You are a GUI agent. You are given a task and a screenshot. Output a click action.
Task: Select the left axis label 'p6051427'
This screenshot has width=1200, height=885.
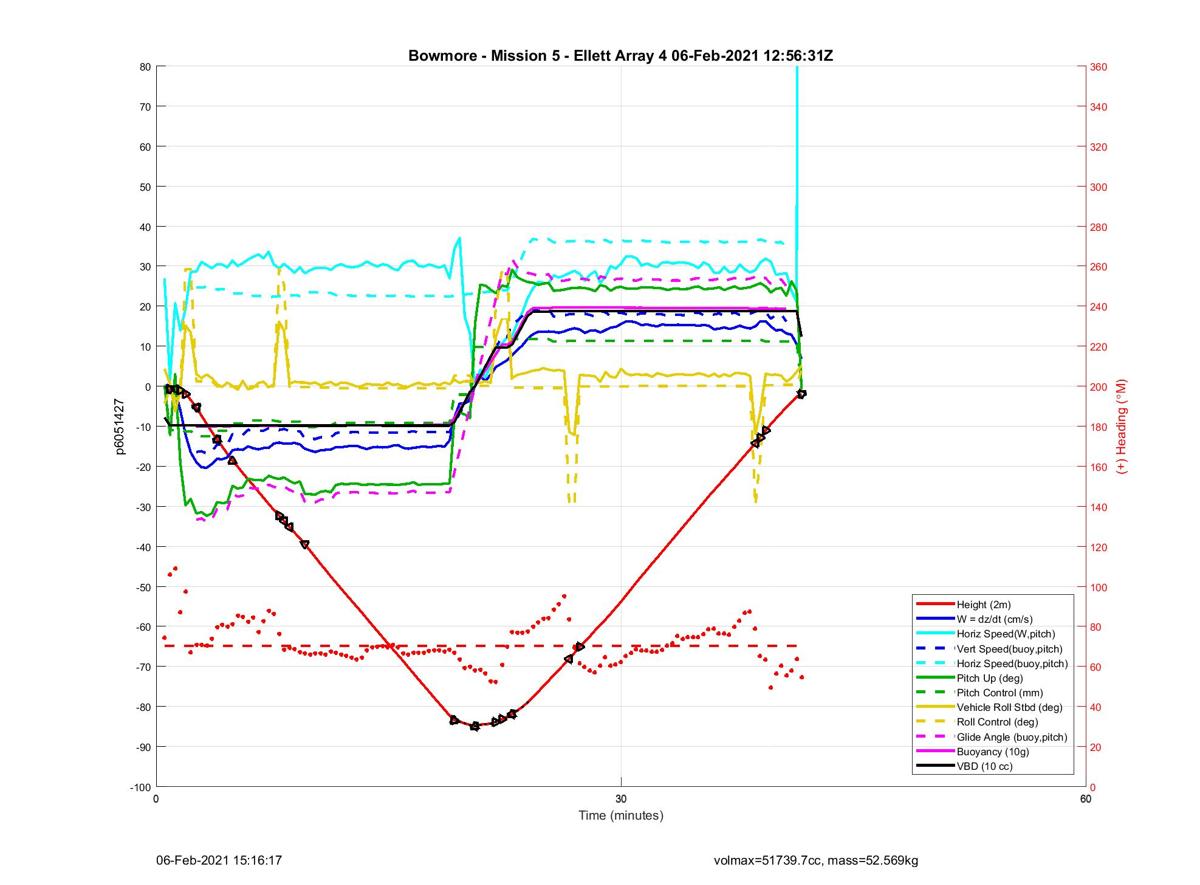coord(119,427)
